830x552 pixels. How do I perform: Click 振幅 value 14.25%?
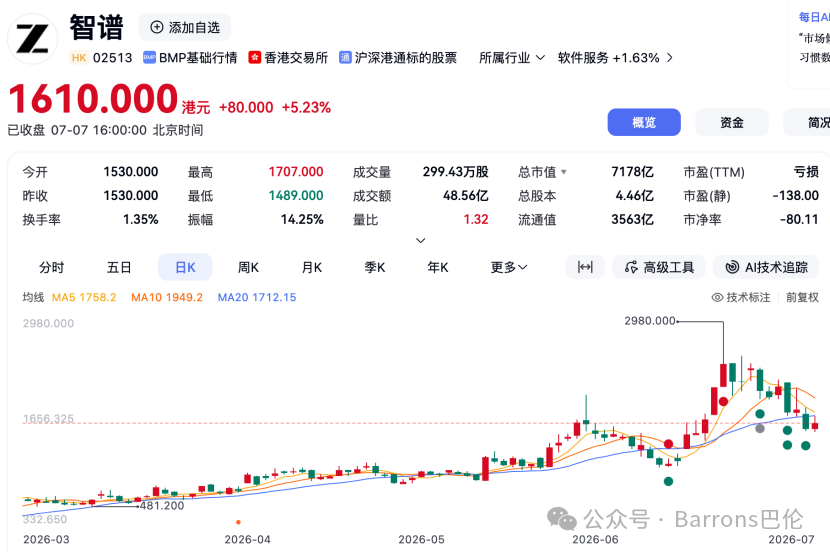tap(302, 220)
